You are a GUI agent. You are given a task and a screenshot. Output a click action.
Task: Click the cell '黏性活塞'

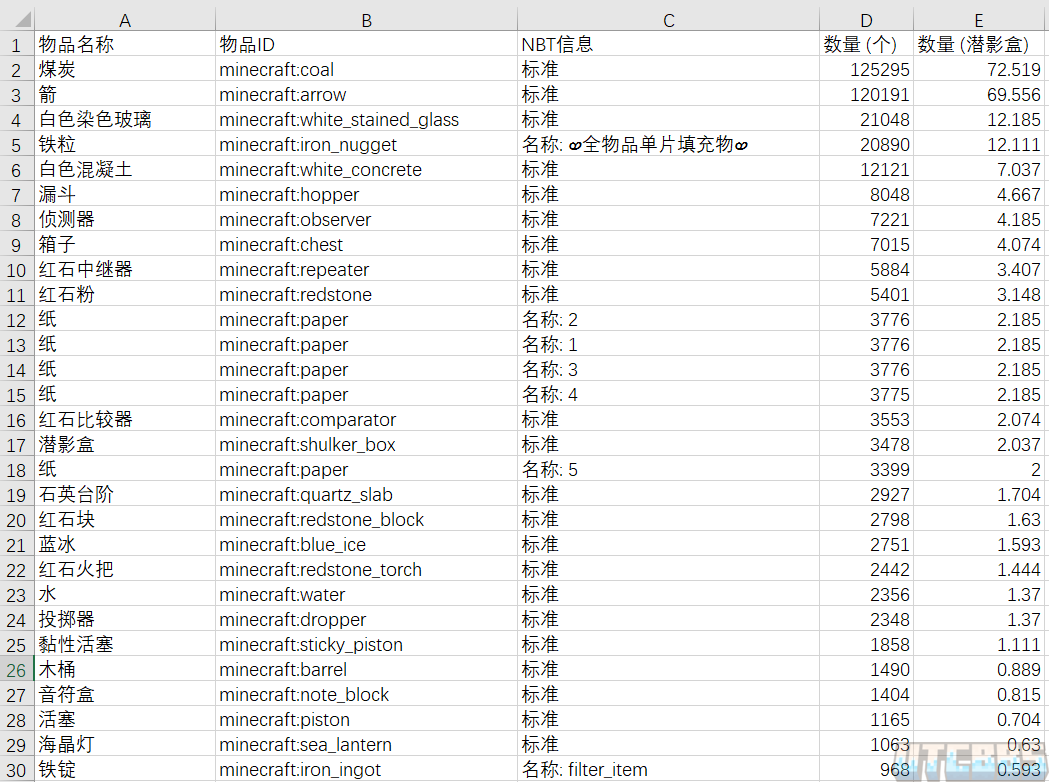pos(124,644)
